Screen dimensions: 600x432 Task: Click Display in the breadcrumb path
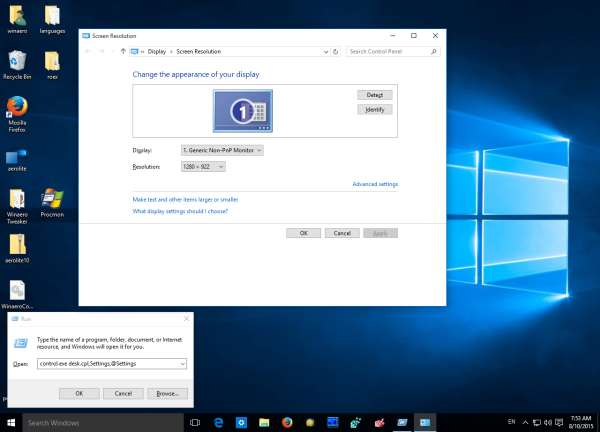pyautogui.click(x=157, y=52)
